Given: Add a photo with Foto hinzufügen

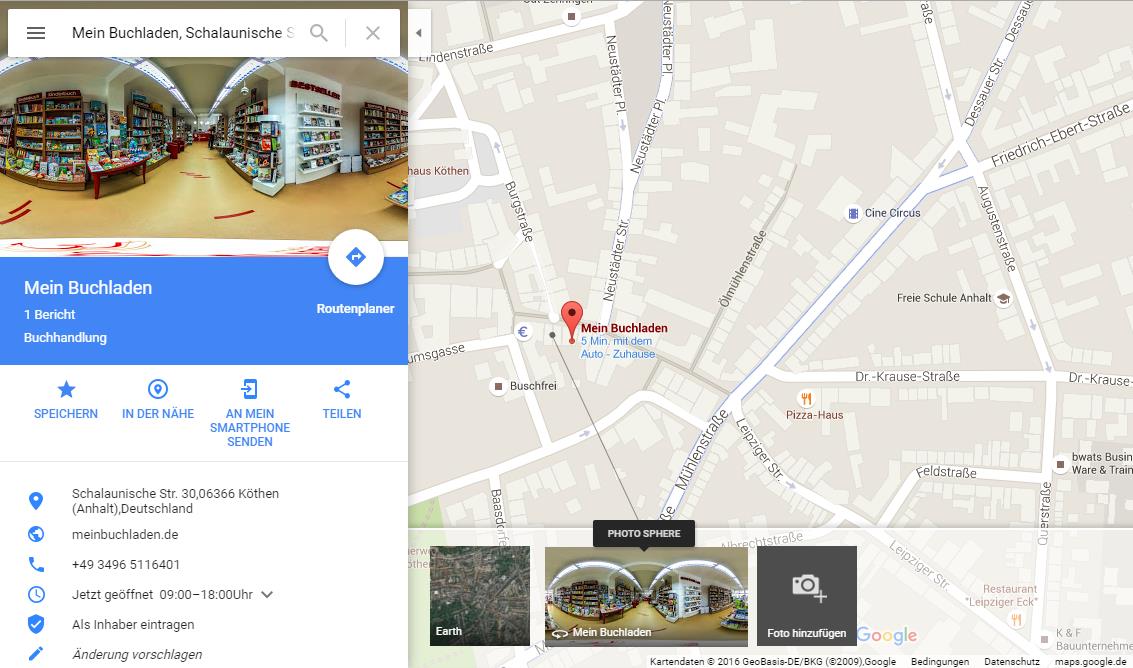Looking at the screenshot, I should [806, 596].
